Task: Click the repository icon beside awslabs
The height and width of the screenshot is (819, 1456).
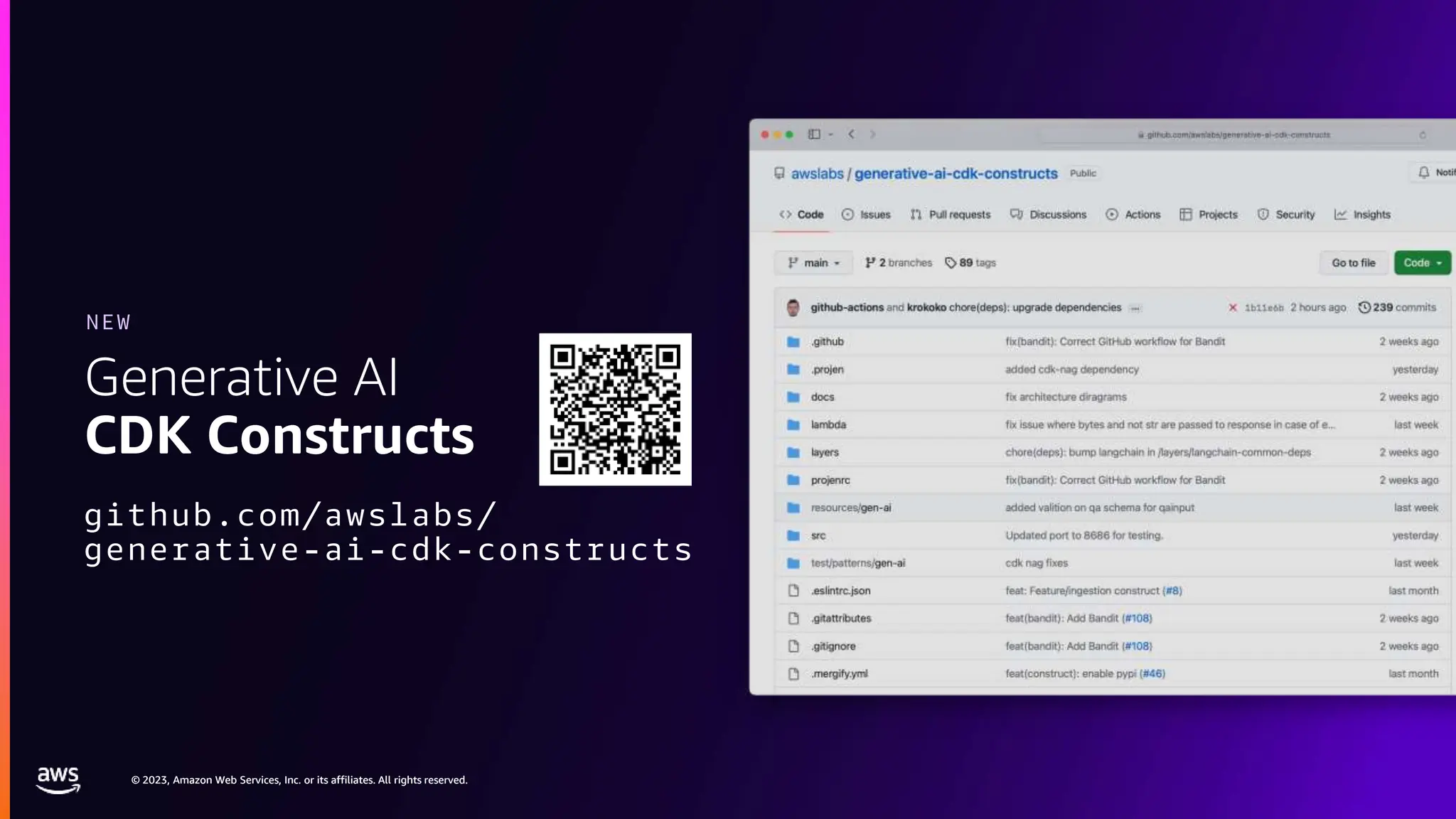Action: point(779,173)
